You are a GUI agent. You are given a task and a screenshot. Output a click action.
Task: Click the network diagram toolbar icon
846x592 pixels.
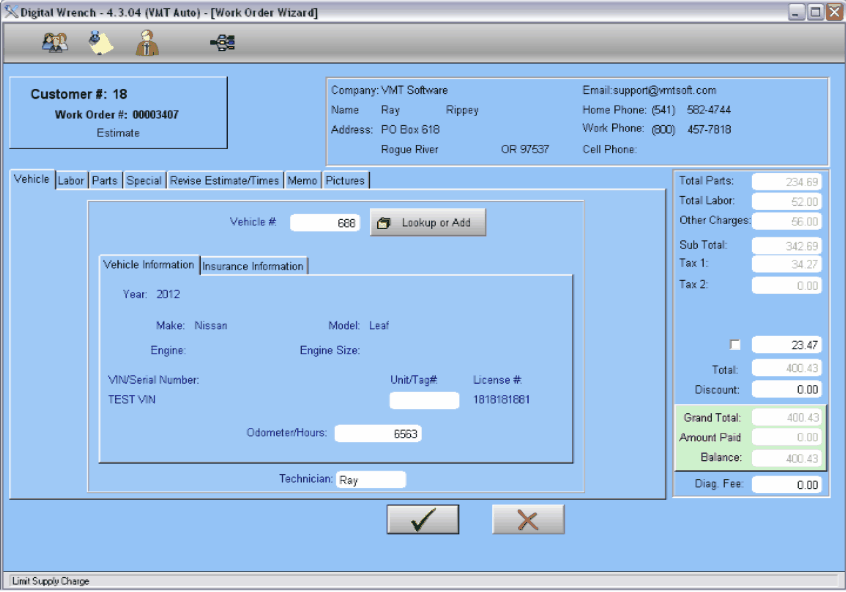[222, 43]
